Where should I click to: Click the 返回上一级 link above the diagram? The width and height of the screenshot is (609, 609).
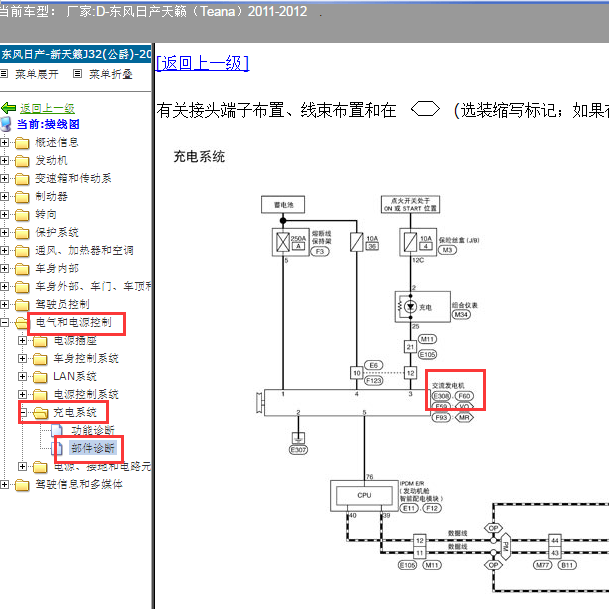(202, 63)
